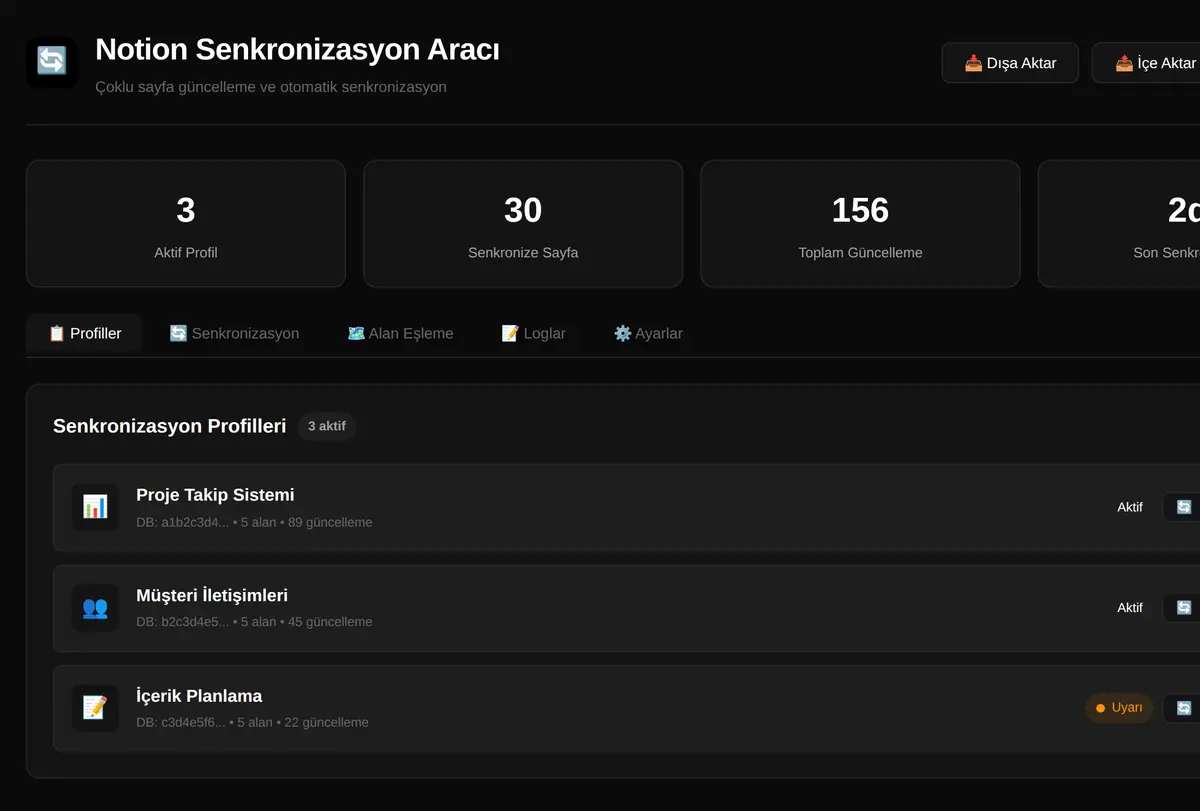Click the Aktif status of Proje Takip Sistemi

[x=1130, y=507]
